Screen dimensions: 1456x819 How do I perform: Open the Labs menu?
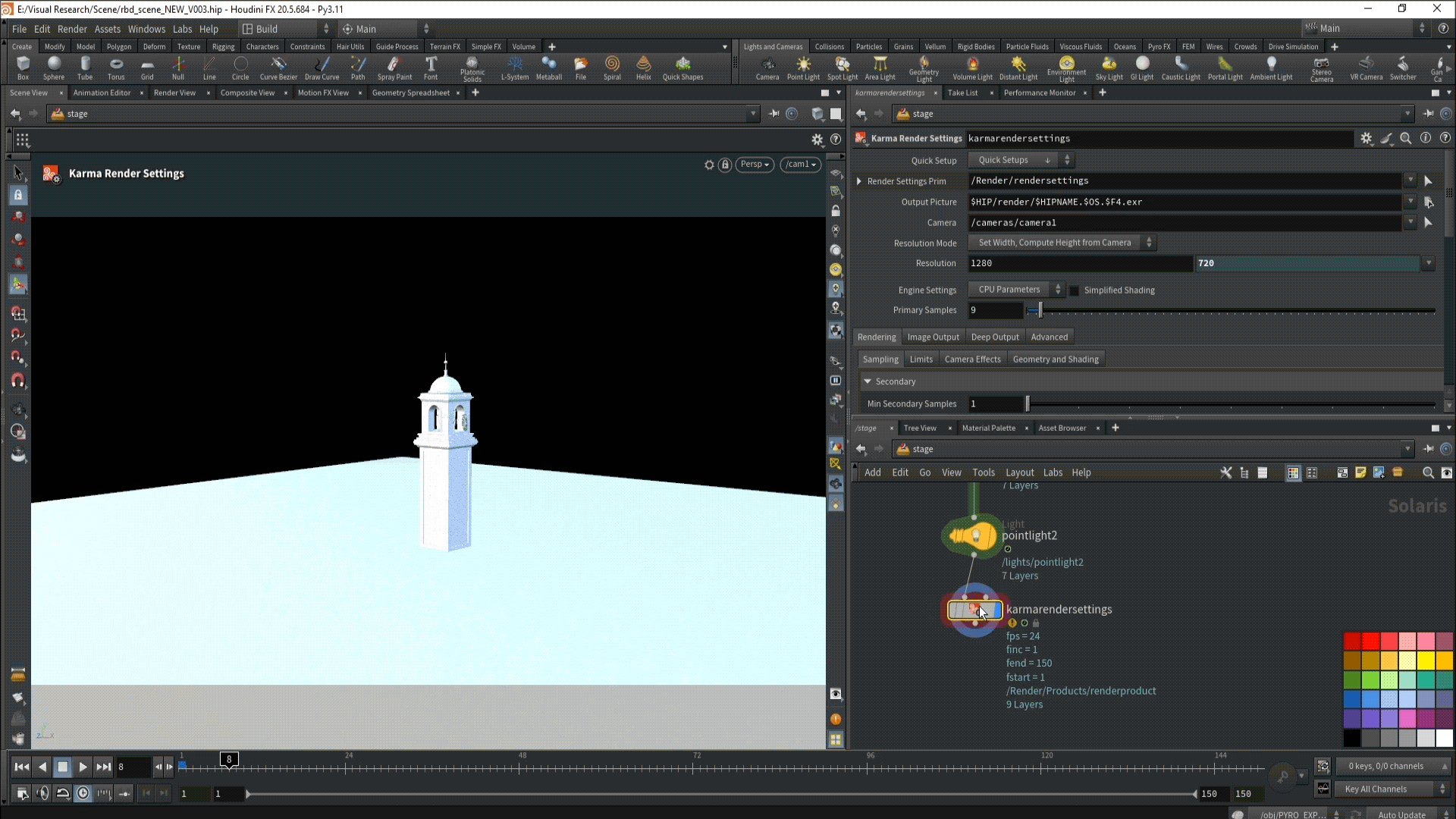182,29
